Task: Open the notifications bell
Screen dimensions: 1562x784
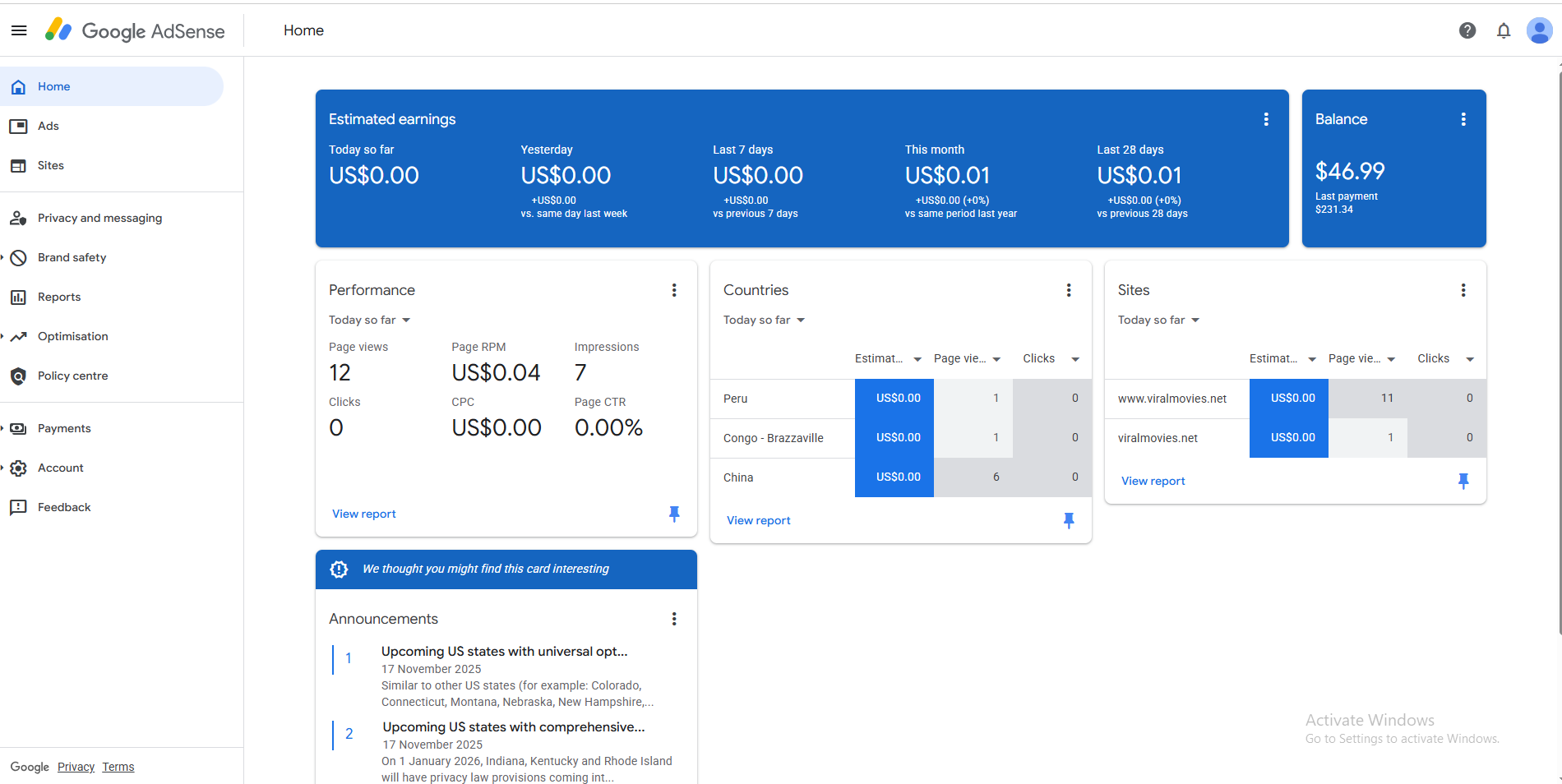Action: click(x=1504, y=30)
